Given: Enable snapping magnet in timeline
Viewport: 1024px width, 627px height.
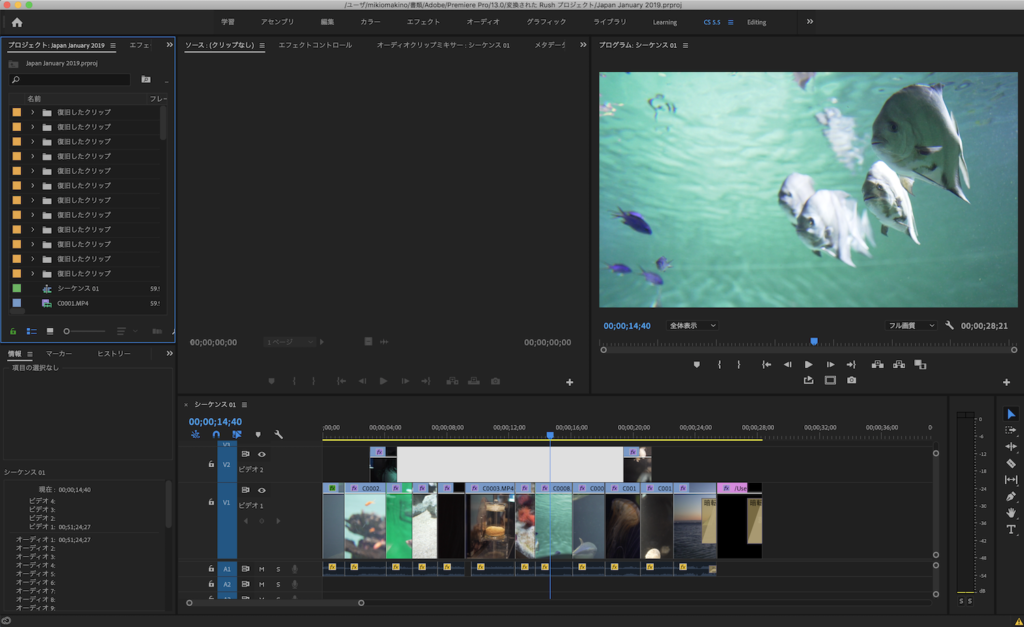Looking at the screenshot, I should click(216, 434).
